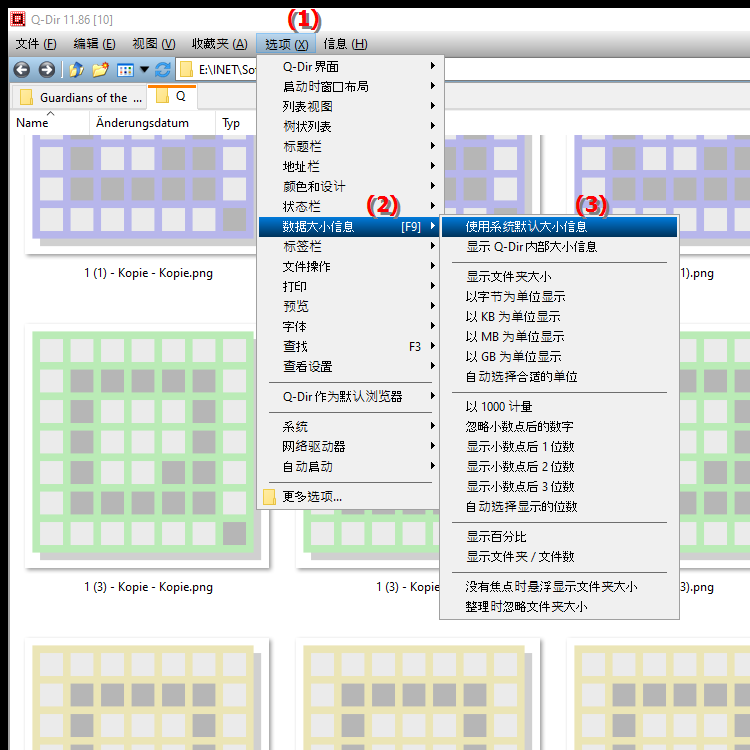The image size is (750, 750).
Task: Toggle 没有焦点时悬浮显示文件夹大小 option
Action: (x=559, y=586)
